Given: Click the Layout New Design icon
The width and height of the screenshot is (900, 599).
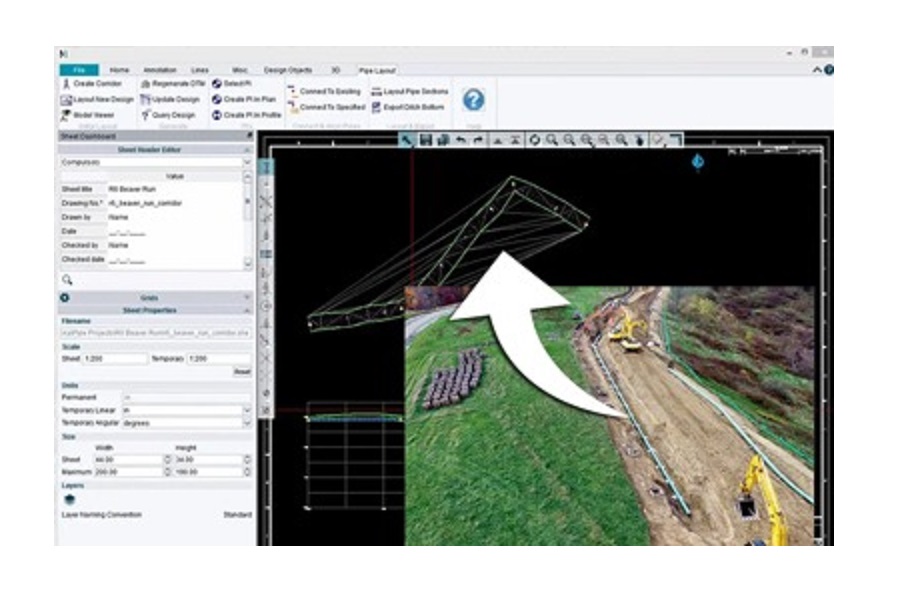Looking at the screenshot, I should 66,100.
